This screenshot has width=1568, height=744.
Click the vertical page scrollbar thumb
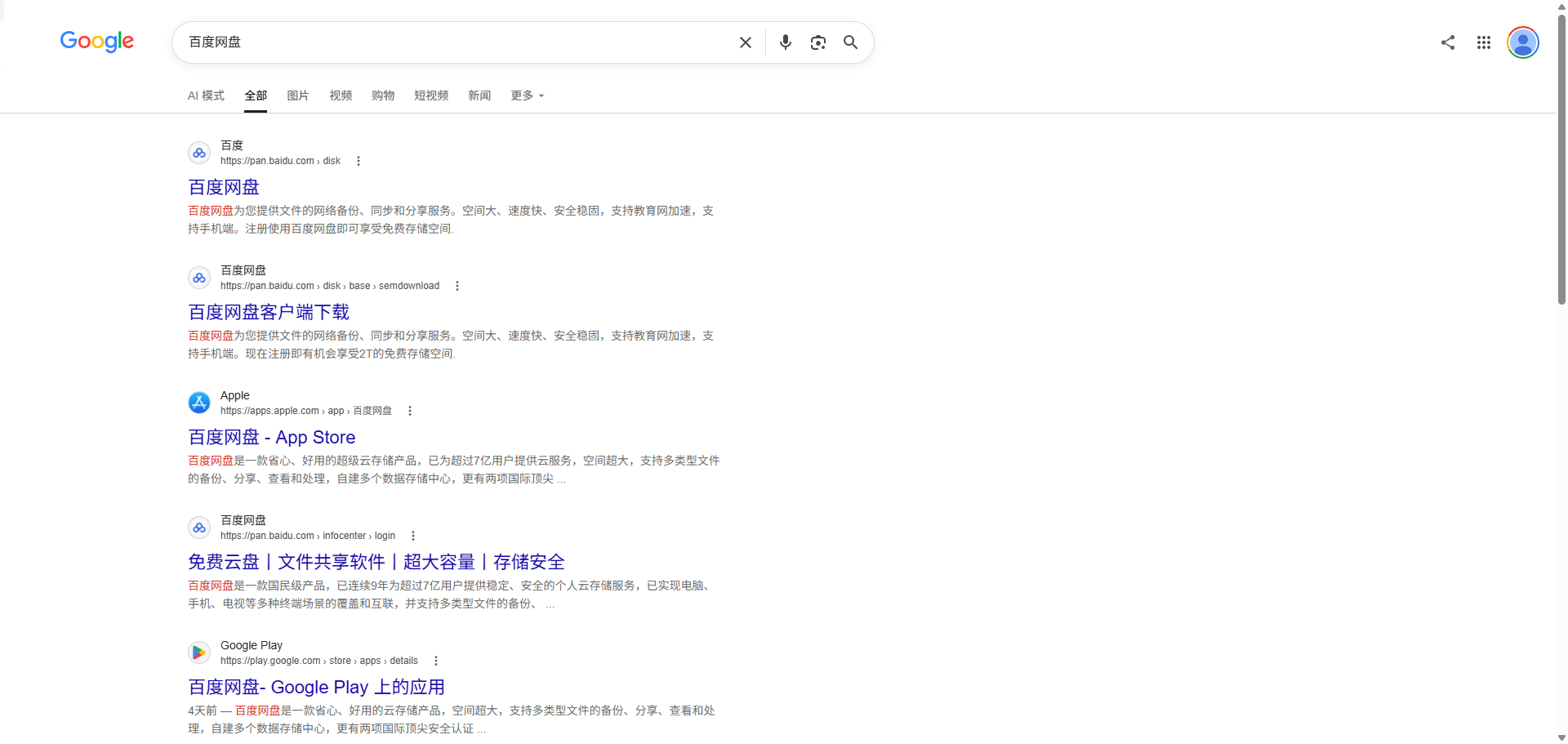[1561, 159]
